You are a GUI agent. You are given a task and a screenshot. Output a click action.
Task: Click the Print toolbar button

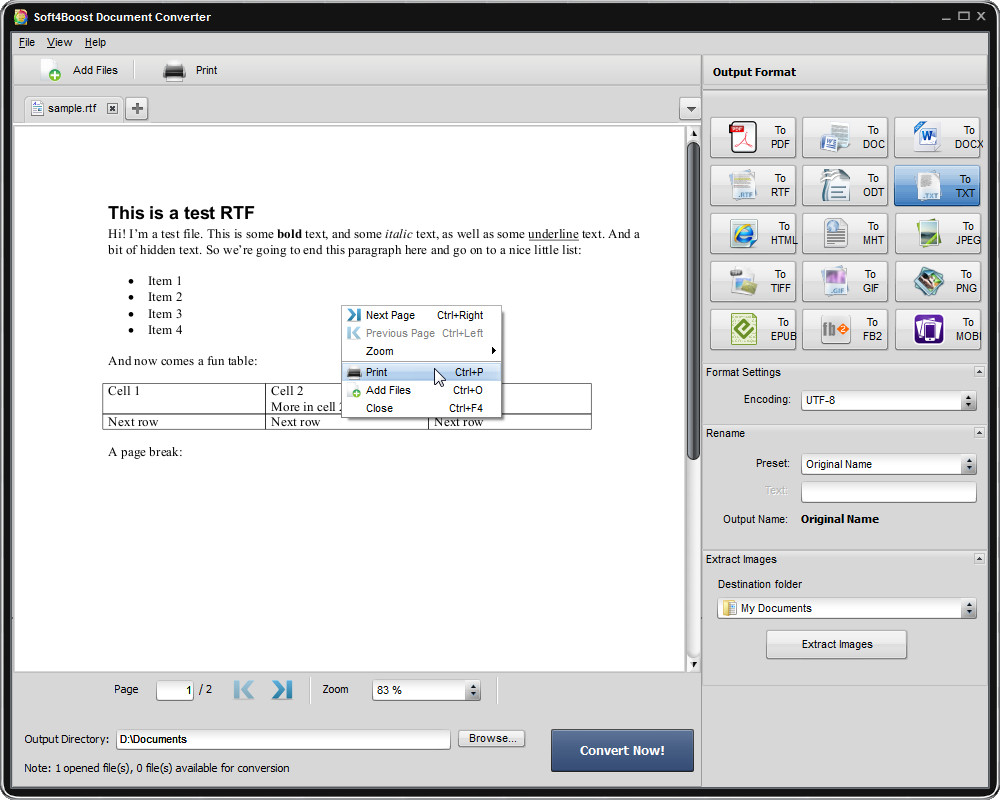click(x=190, y=70)
